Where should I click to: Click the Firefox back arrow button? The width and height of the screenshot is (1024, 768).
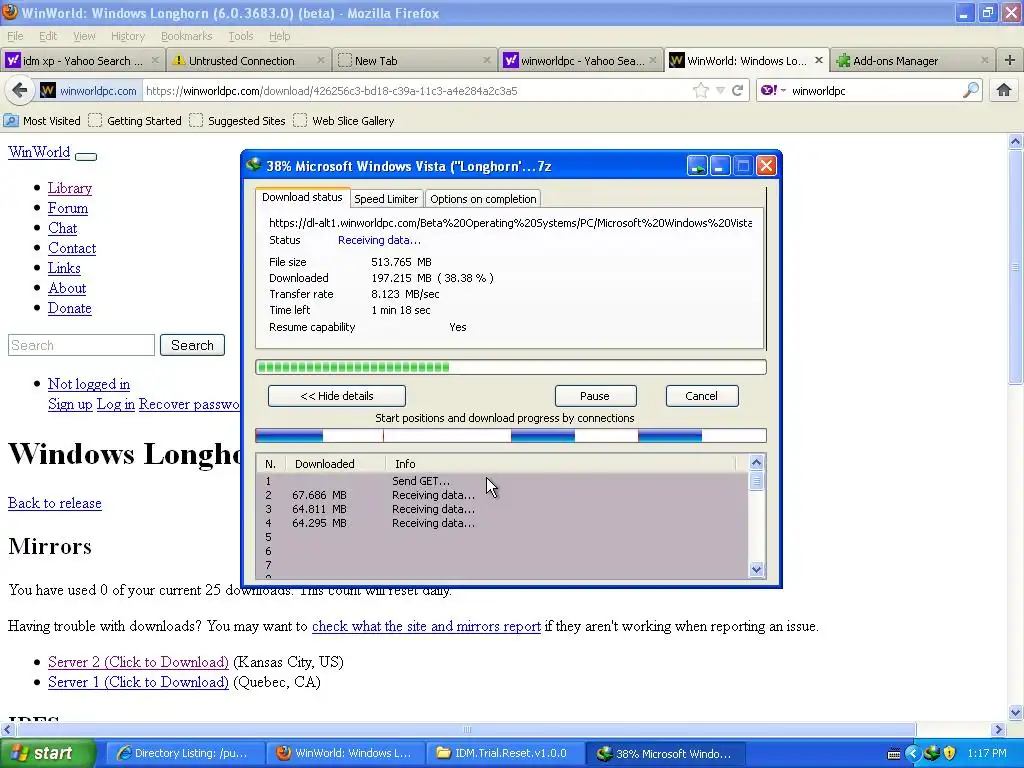pos(20,90)
